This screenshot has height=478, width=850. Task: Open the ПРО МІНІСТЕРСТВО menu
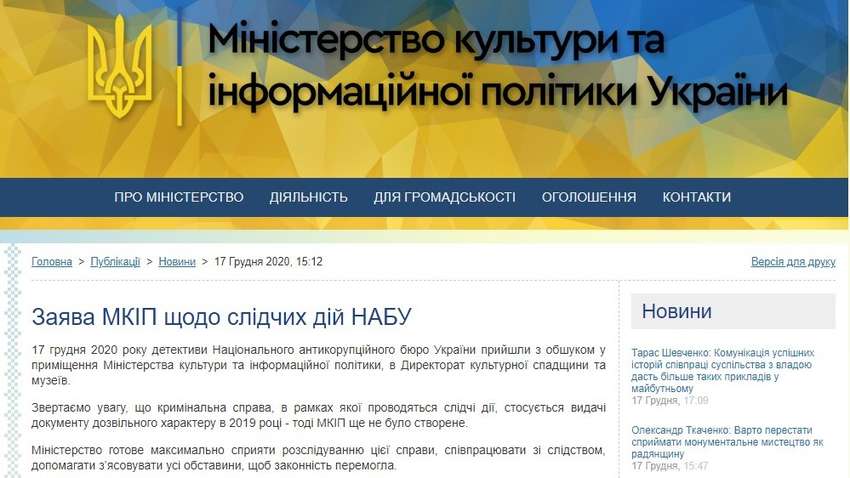click(x=179, y=197)
